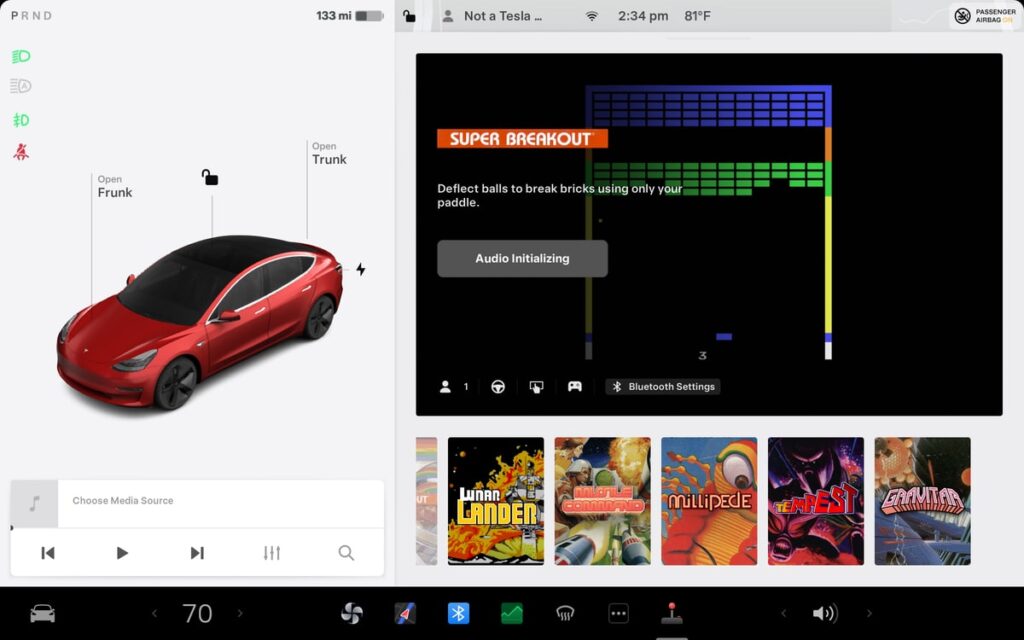1024x640 pixels.
Task: Toggle the windshield defrost
Action: pyautogui.click(x=565, y=613)
